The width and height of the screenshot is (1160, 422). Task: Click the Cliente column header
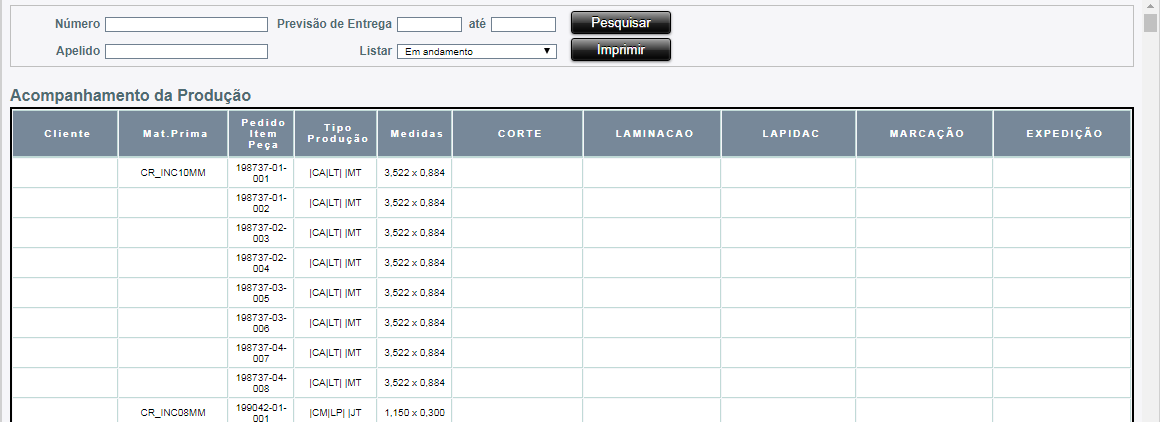click(x=67, y=134)
